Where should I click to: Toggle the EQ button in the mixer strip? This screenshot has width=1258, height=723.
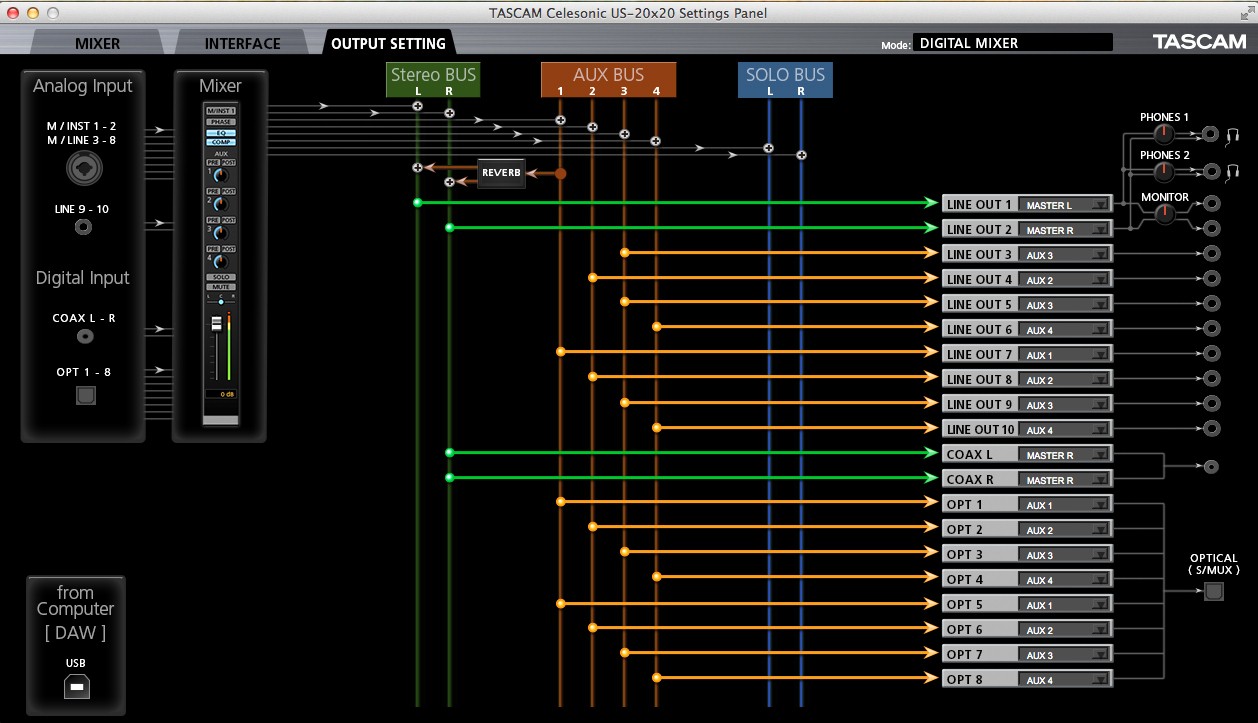[x=221, y=132]
